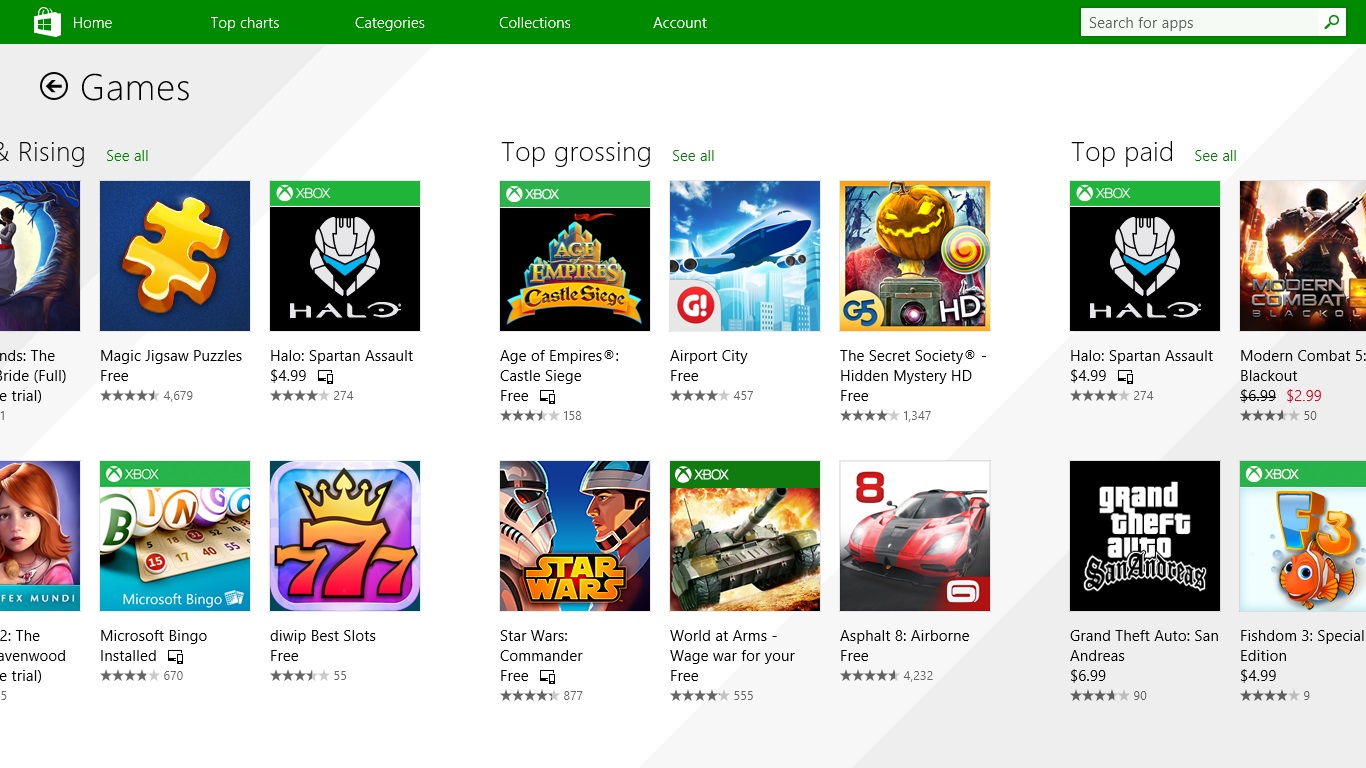Click See all next to Top paid
The height and width of the screenshot is (768, 1366).
pyautogui.click(x=1215, y=156)
